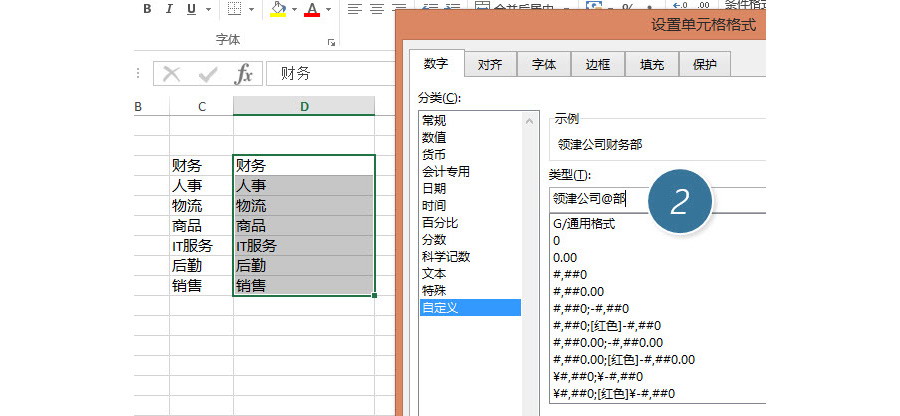Open the underline style dropdown arrow

[208, 9]
